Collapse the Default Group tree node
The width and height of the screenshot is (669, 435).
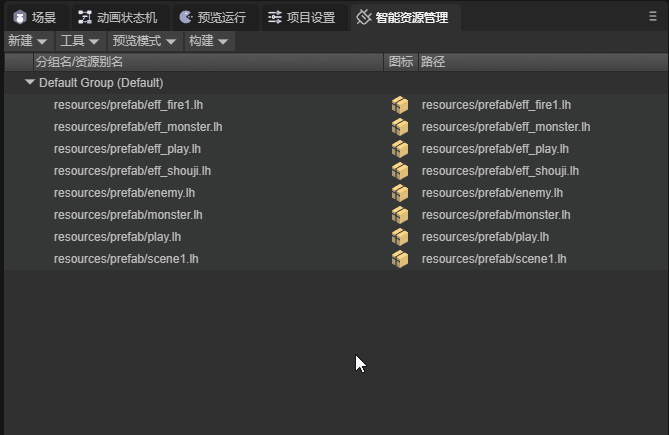point(29,82)
